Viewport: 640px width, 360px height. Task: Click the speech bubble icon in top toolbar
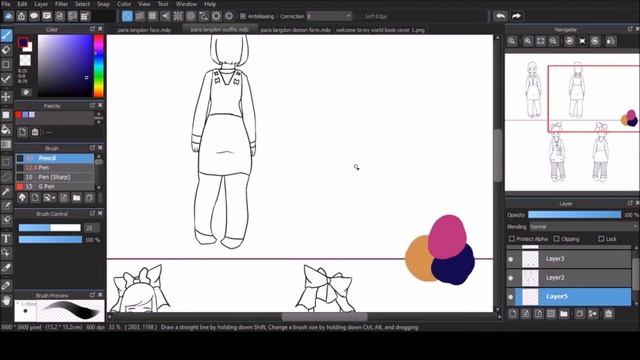(x=34, y=16)
